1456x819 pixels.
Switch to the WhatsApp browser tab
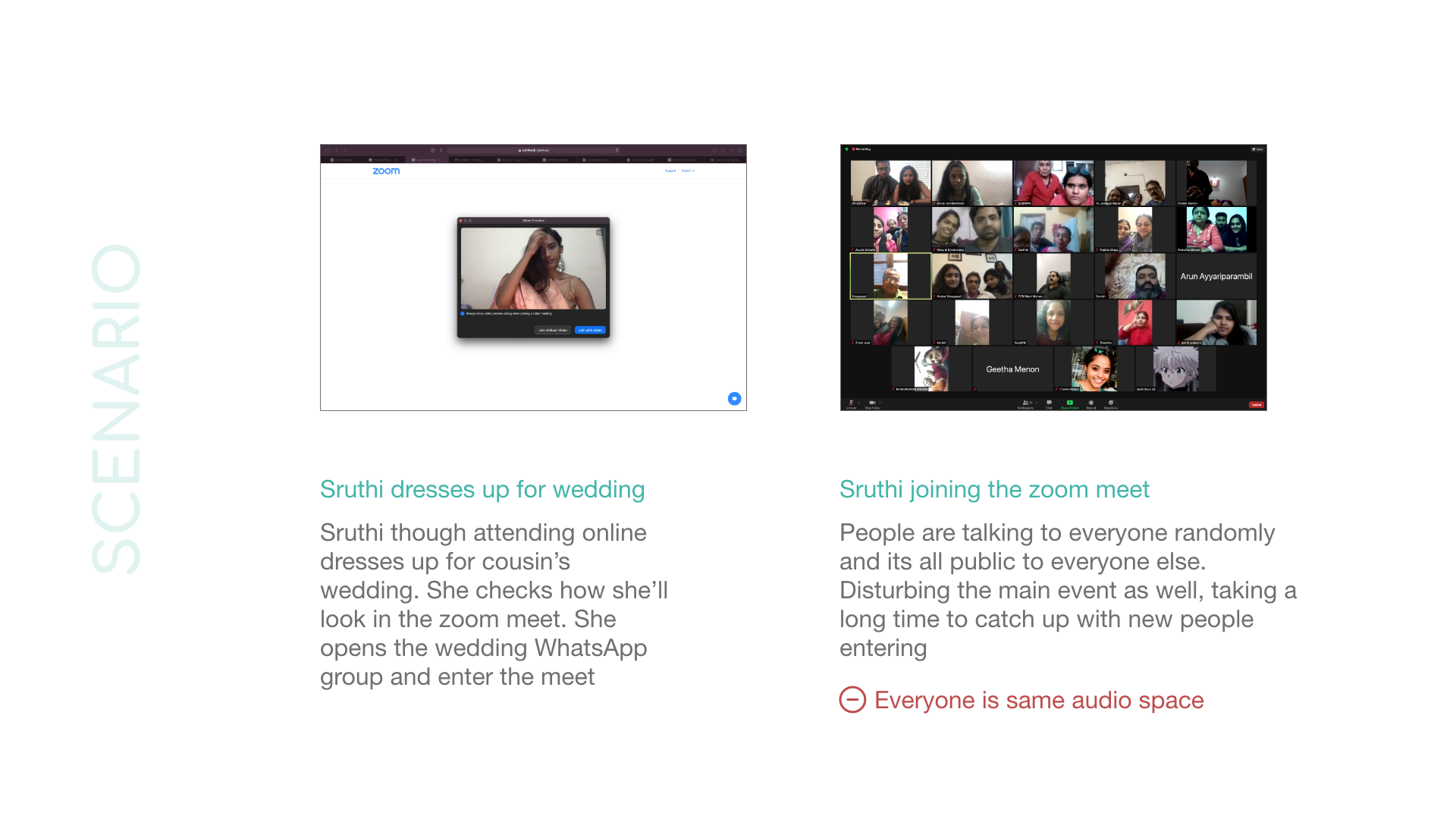pyautogui.click(x=343, y=160)
